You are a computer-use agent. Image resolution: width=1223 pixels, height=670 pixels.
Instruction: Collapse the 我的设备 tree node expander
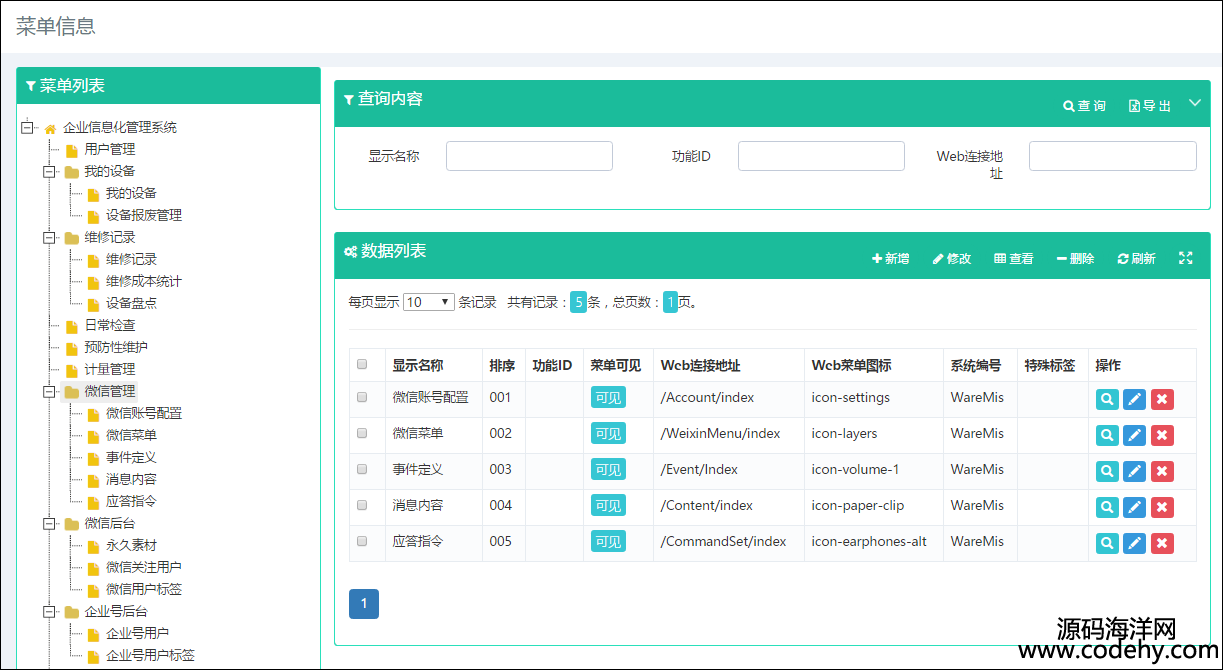(48, 172)
